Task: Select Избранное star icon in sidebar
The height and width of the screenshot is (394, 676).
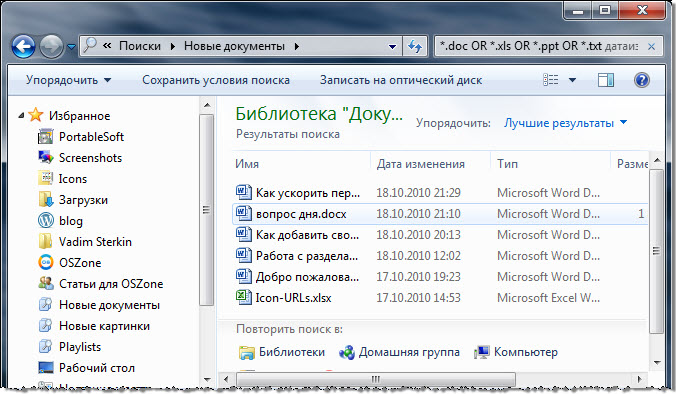Action: [x=36, y=115]
